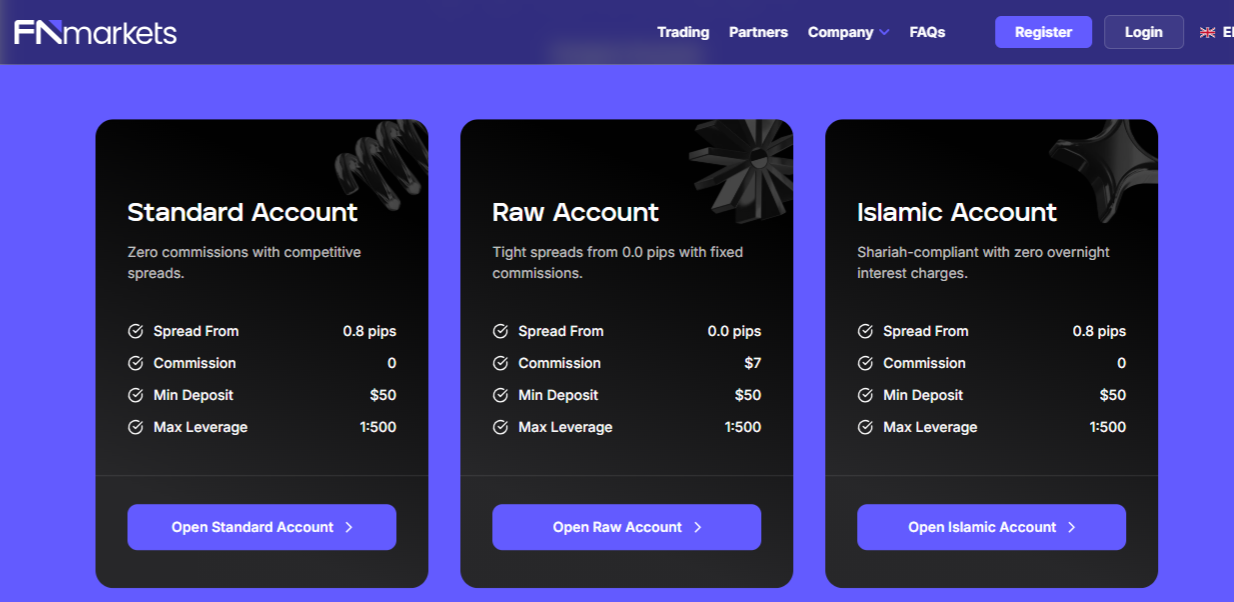
Task: Click Open Standard Account button
Action: coord(262,527)
